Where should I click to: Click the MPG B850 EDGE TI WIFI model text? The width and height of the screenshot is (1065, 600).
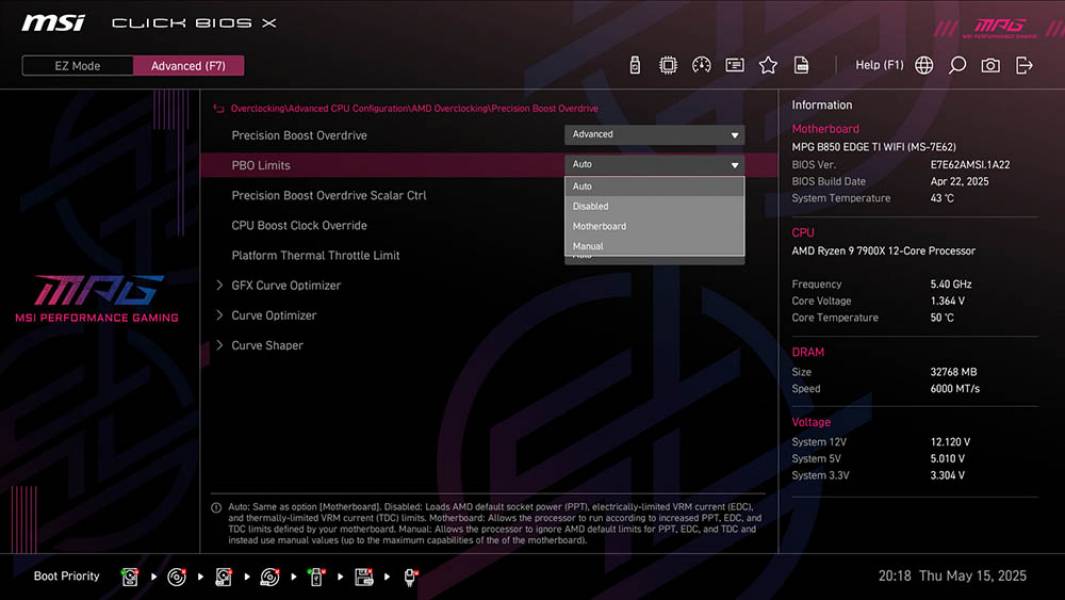[x=873, y=147]
